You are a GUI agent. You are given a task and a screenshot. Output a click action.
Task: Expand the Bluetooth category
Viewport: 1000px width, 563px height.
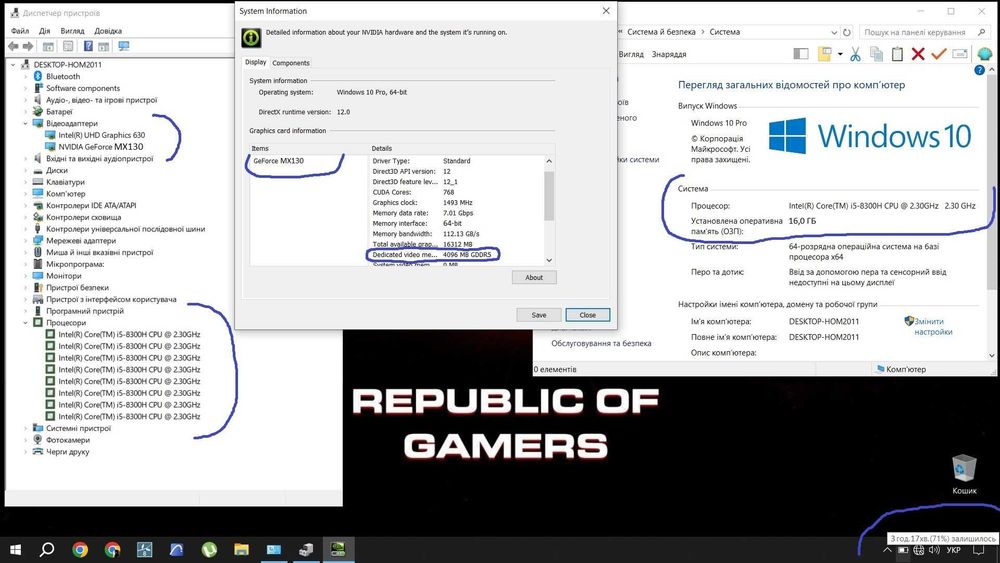[26, 77]
